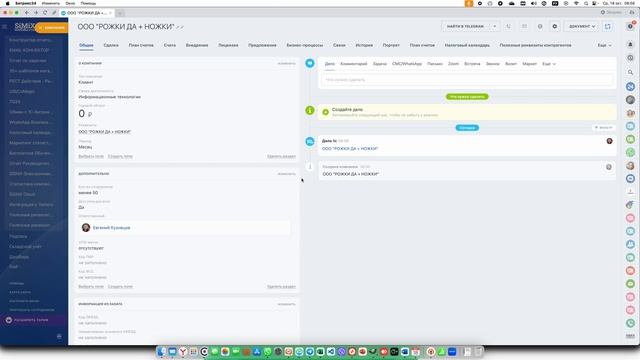Click the green WhatsApp-style icon in the right sidebar
640x360 pixels.
(630, 153)
